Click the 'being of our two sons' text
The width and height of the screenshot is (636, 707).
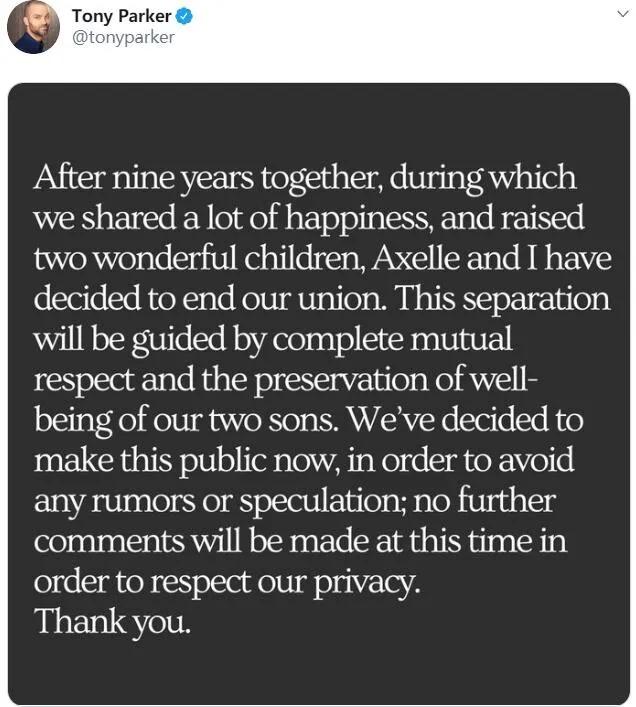click(x=186, y=420)
